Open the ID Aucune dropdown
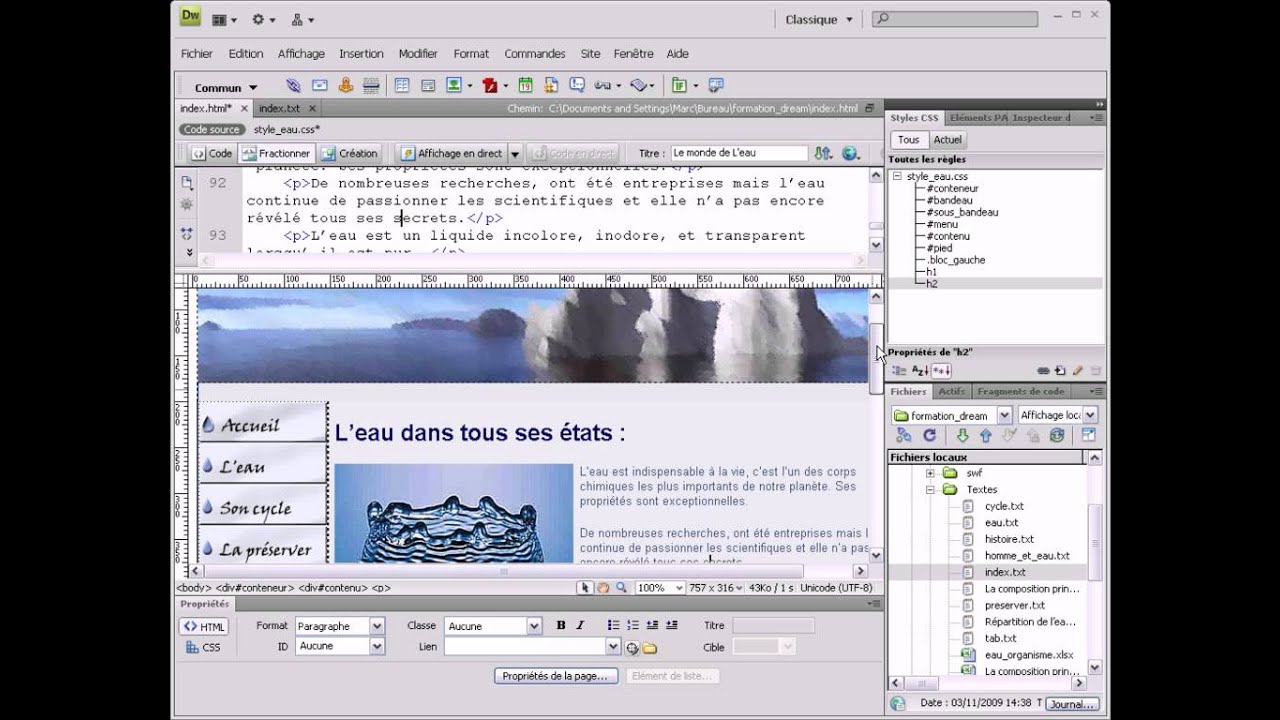This screenshot has height=720, width=1280. coord(377,646)
